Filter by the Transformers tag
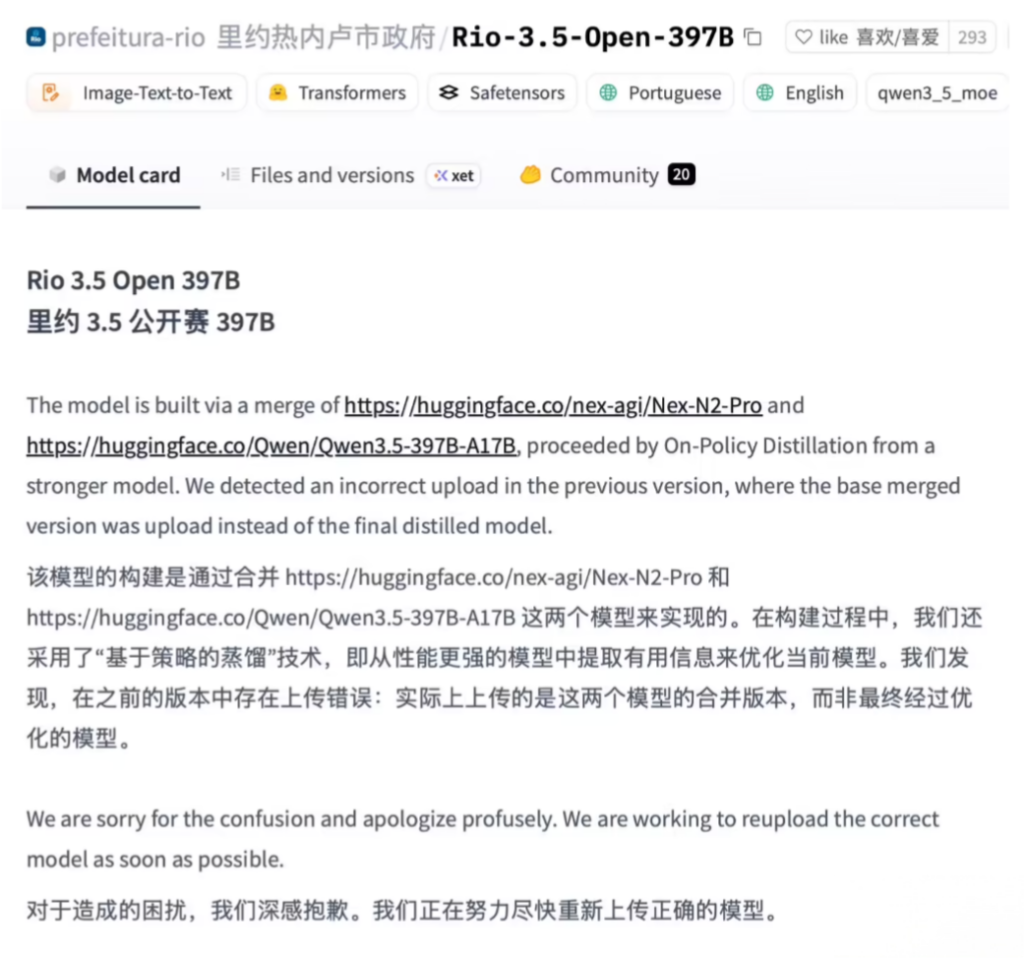The height and width of the screenshot is (958, 1024). pos(337,93)
